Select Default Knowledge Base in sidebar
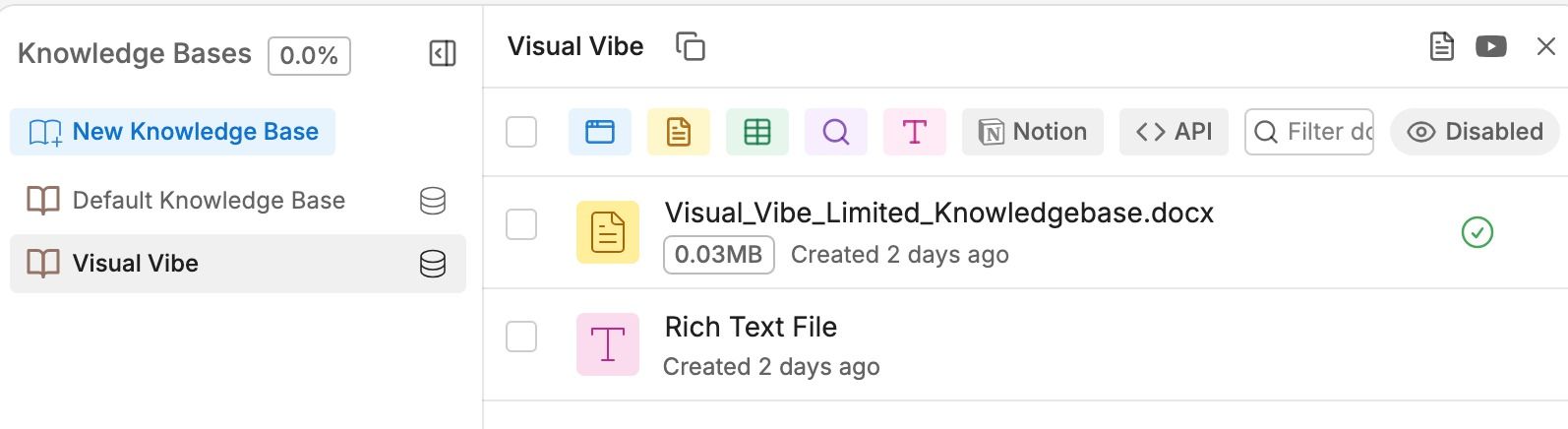The image size is (1568, 429). (209, 201)
